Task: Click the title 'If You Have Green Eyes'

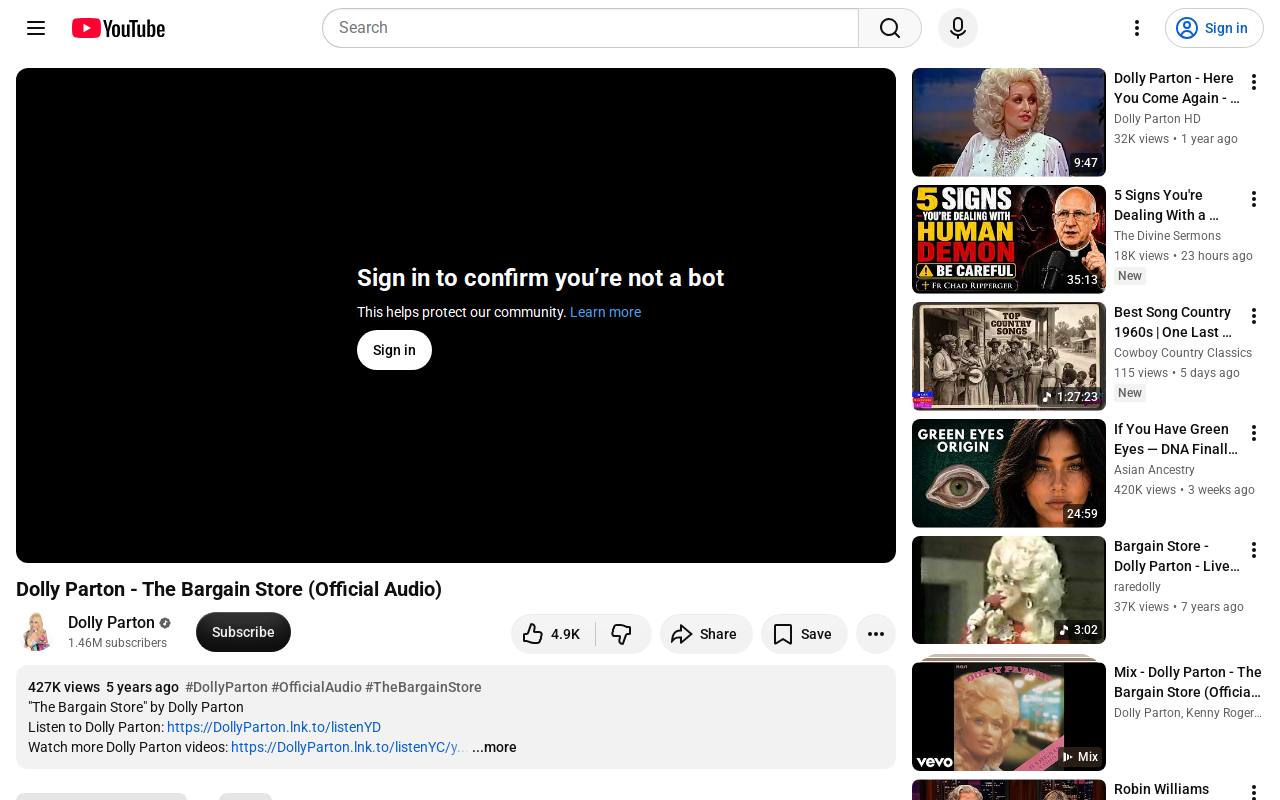Action: 1176,439
